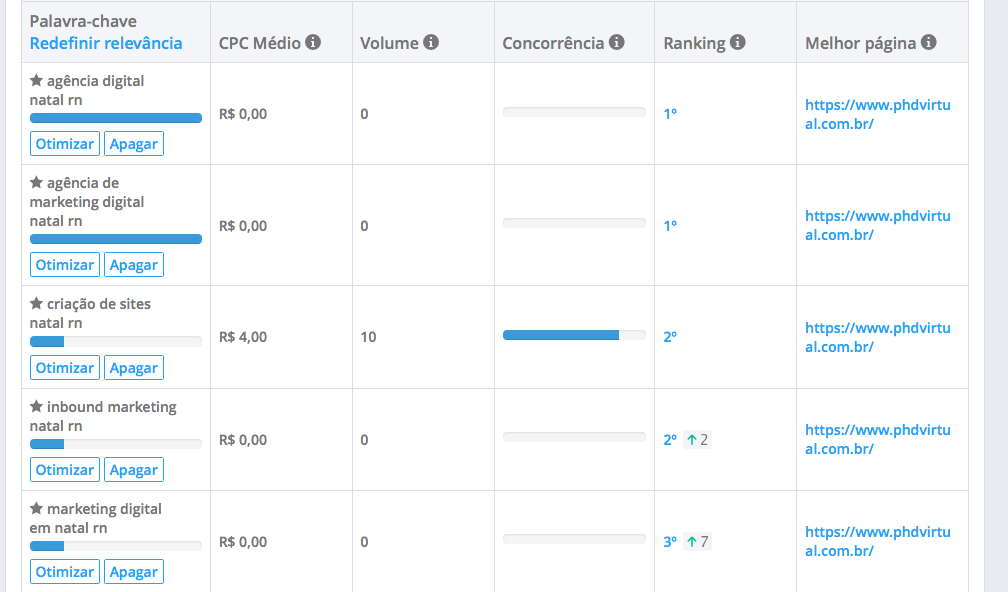This screenshot has width=1008, height=592.
Task: Open phdvirtual URL in inbound marketing row
Action: pyautogui.click(x=878, y=440)
